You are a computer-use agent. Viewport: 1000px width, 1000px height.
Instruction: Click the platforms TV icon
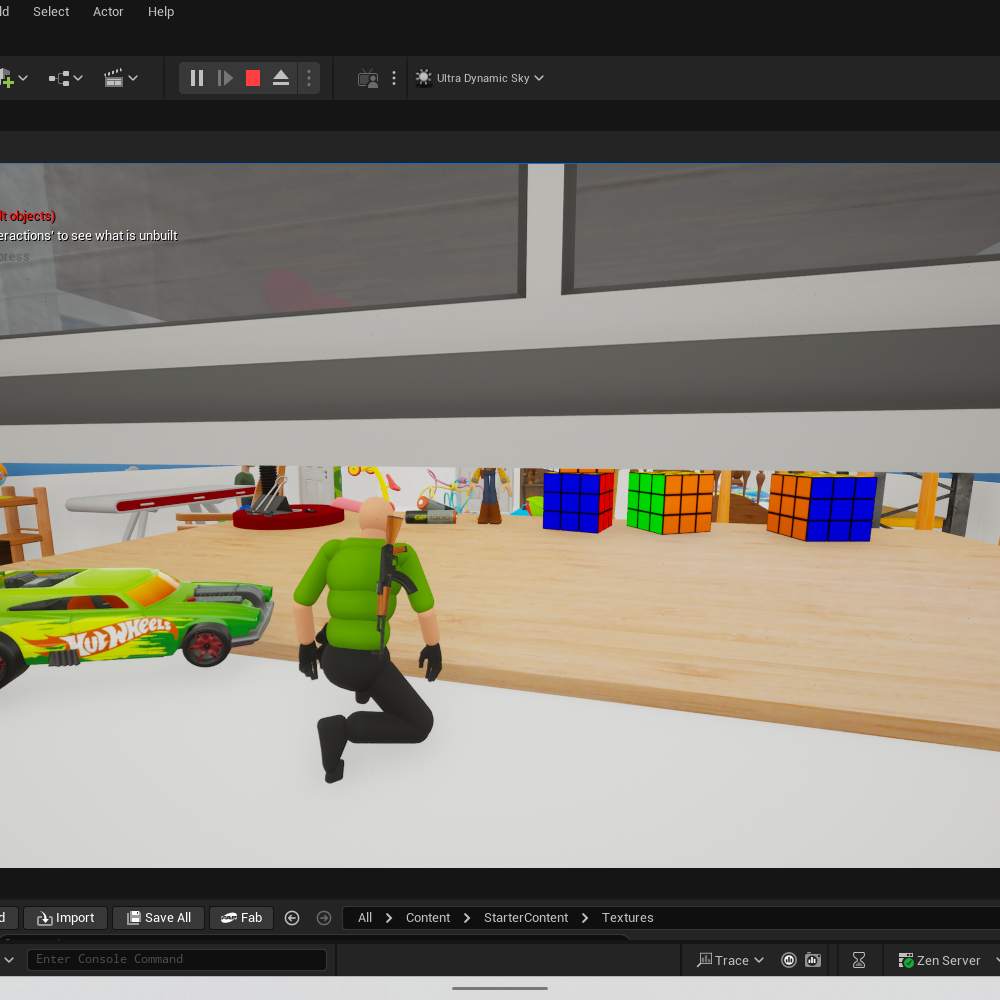click(368, 78)
